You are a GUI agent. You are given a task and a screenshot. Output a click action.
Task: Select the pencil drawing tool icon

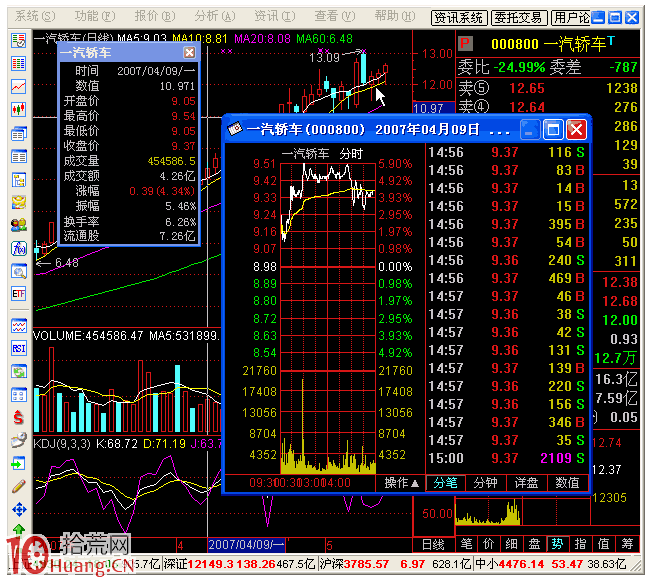[x=19, y=487]
